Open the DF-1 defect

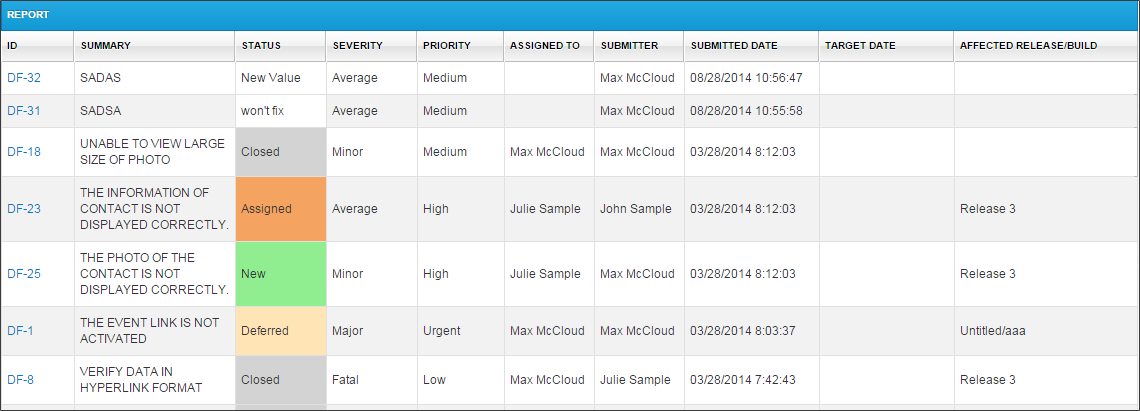click(x=20, y=331)
